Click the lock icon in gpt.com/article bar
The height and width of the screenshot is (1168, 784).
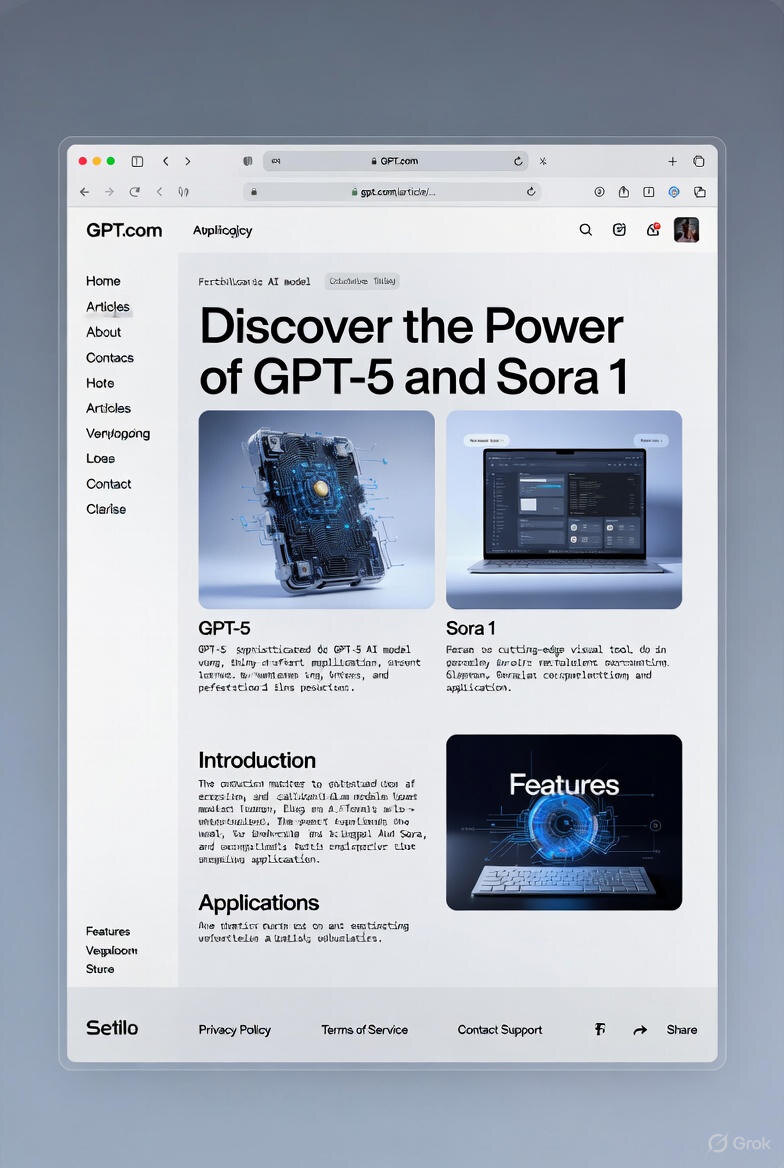tap(254, 191)
